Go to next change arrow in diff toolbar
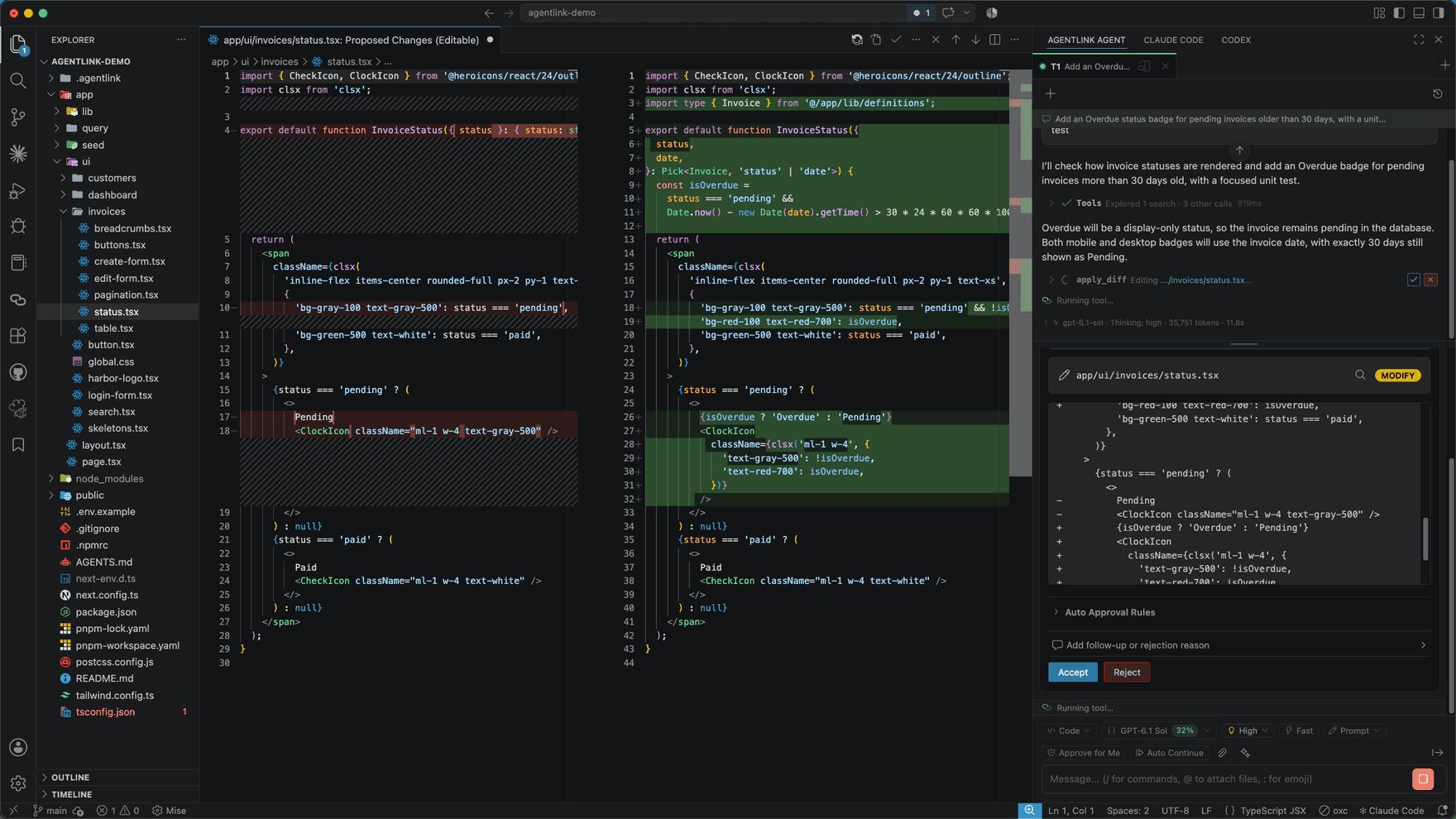Viewport: 1456px width, 819px height. pos(975,40)
